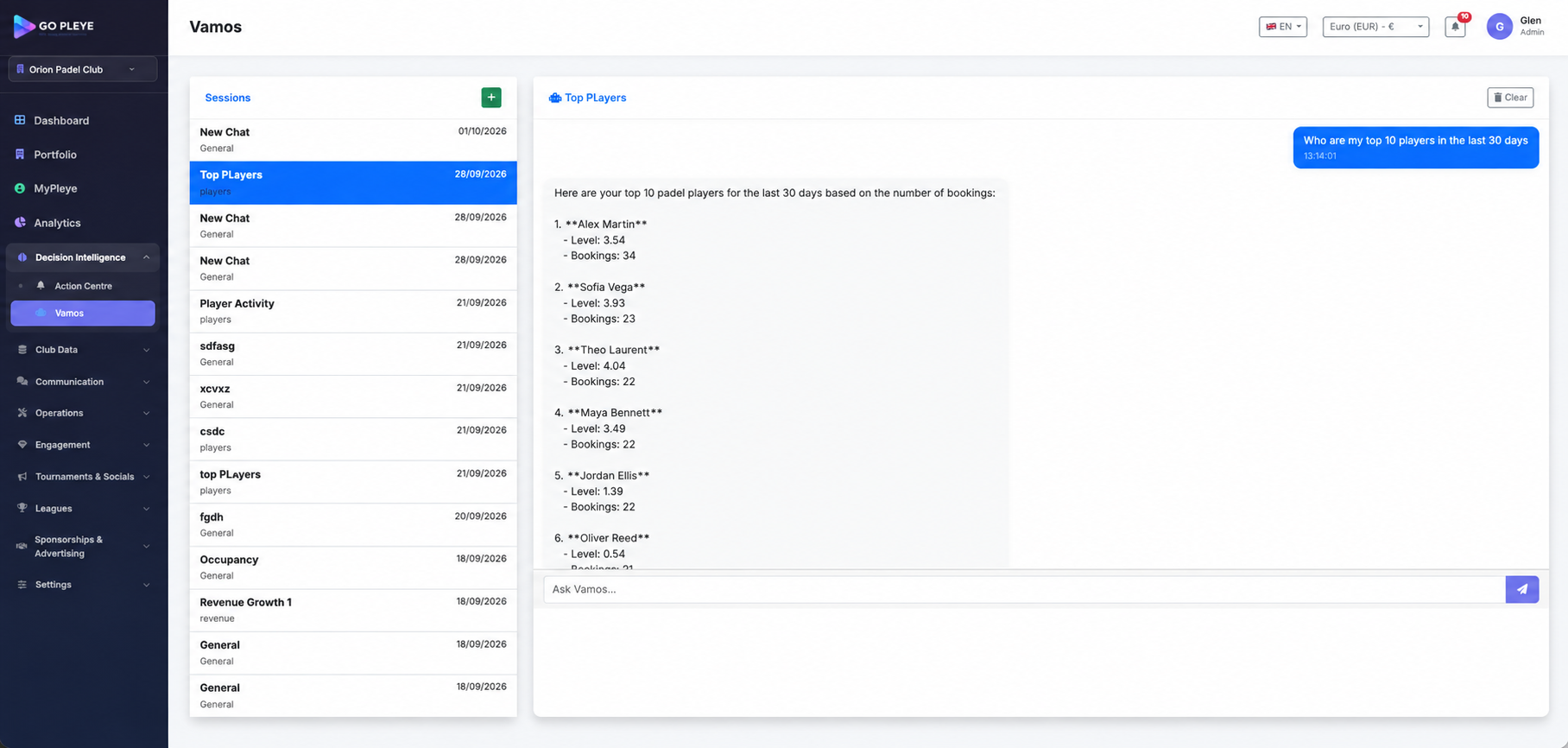Screen dimensions: 1568x748
Task: Expand the Settings menu chevron
Action: [146, 585]
